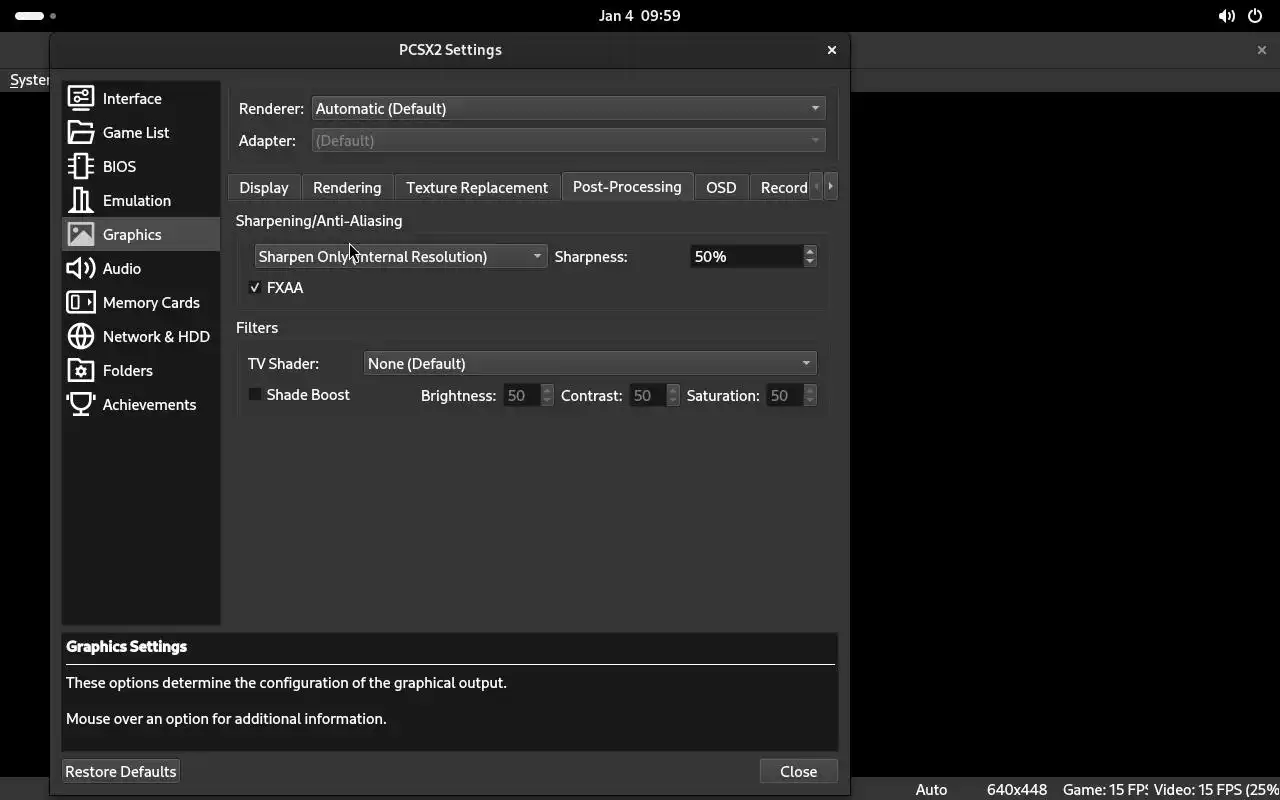The height and width of the screenshot is (800, 1280).
Task: Click the Video: 15 FPS status entry
Action: (1216, 789)
